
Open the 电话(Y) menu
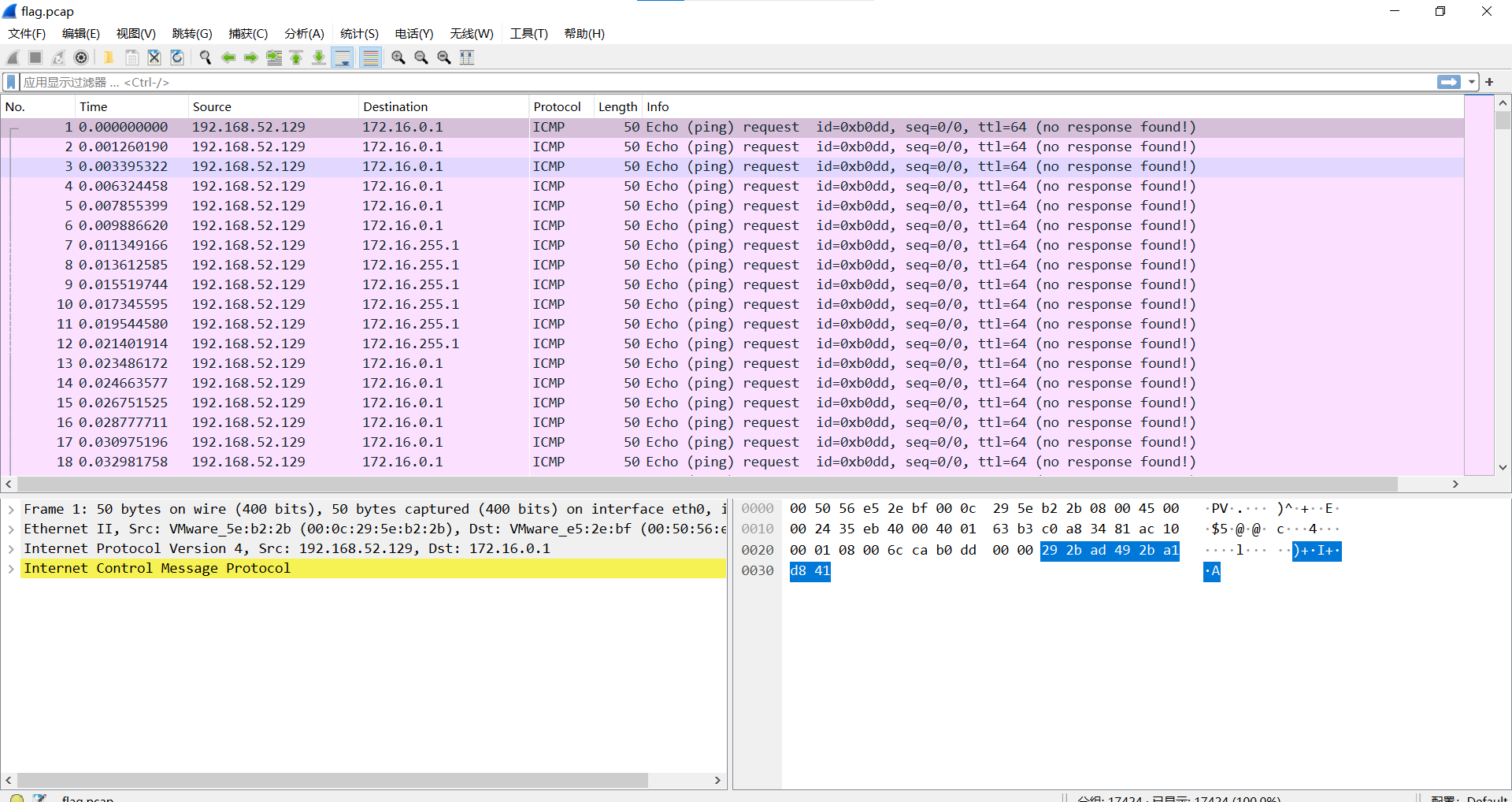pos(414,34)
